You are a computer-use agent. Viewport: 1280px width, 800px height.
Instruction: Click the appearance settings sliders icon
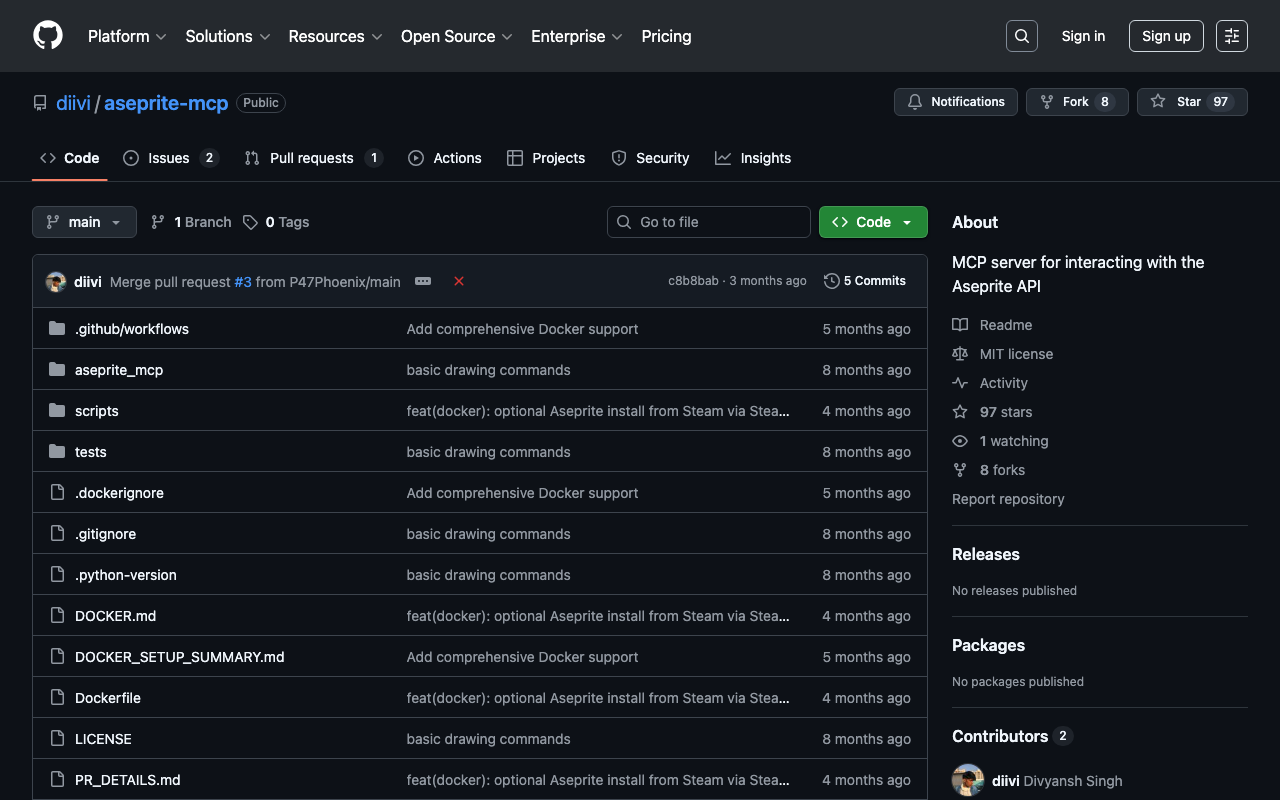(1231, 36)
